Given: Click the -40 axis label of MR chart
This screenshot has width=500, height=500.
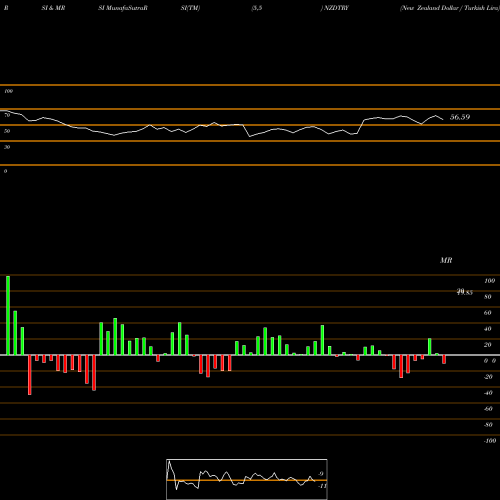Looking at the screenshot, I should coord(488,393).
